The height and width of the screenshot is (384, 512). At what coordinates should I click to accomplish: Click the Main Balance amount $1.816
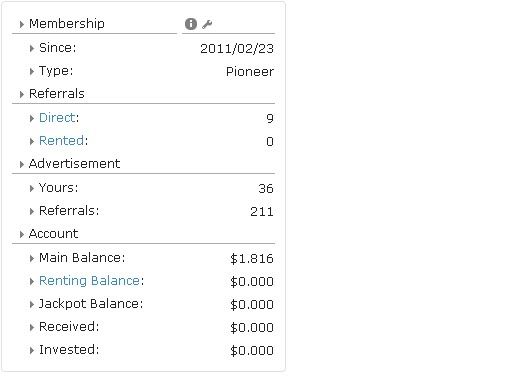252,259
